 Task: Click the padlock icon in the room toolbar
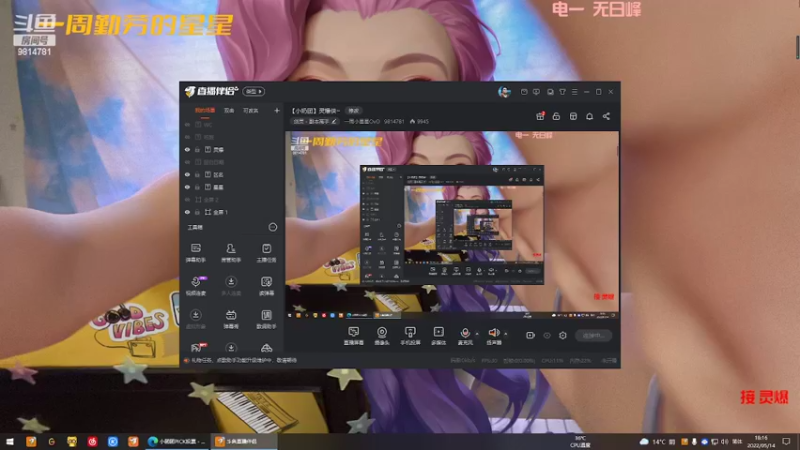tap(556, 116)
